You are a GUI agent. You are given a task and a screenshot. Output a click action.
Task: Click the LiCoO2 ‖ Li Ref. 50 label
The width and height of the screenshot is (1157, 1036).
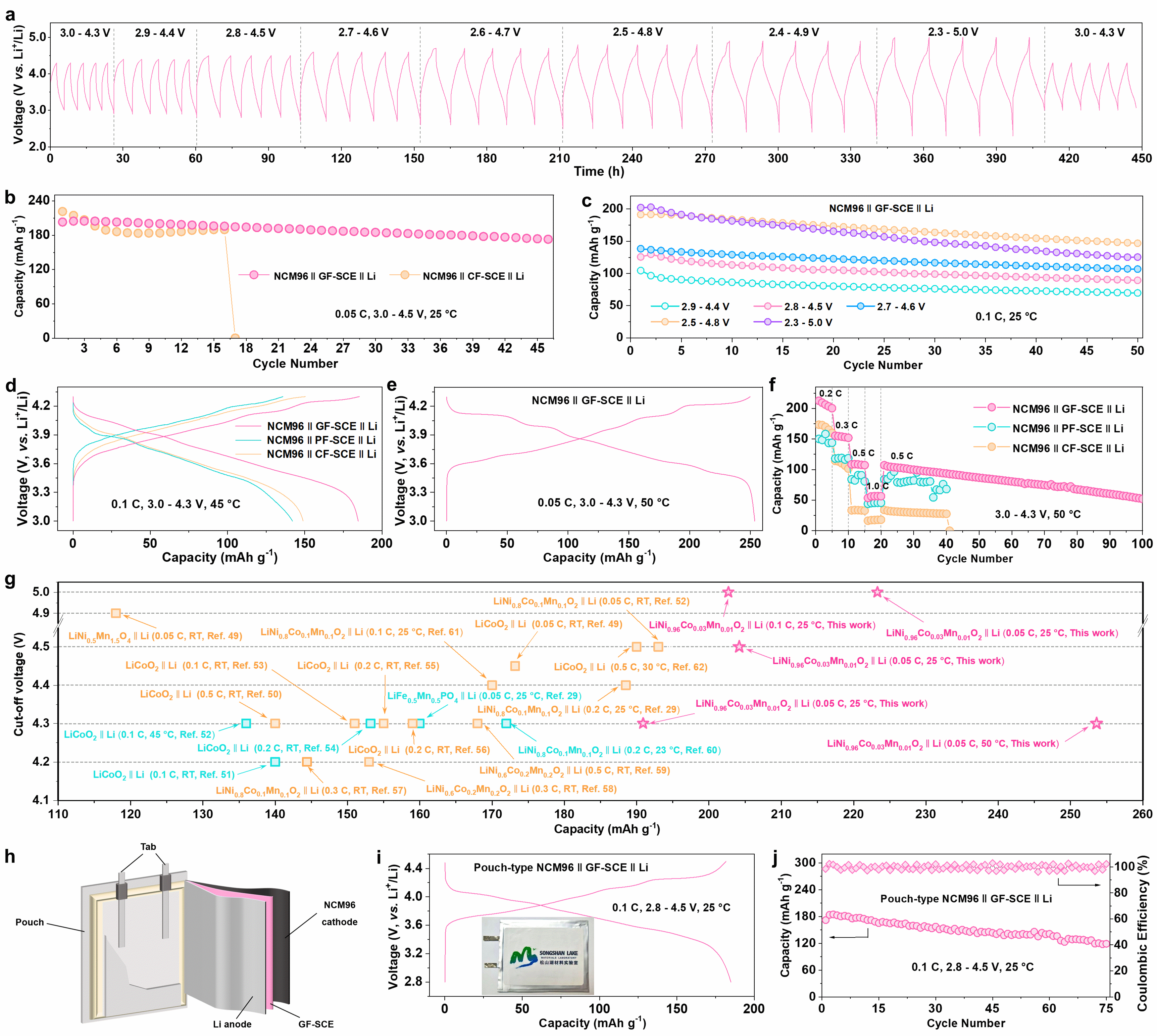211,694
